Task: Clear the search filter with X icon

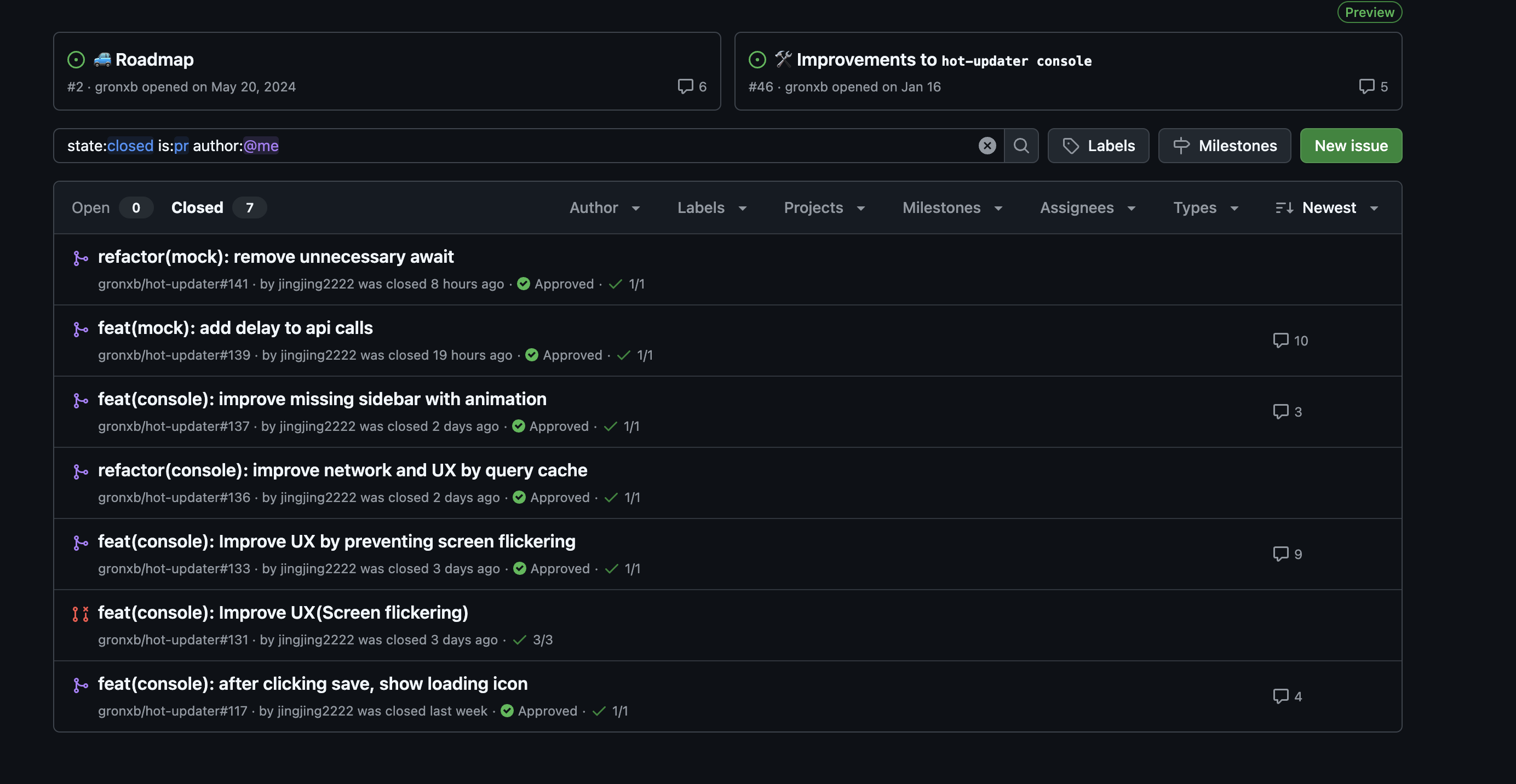Action: [x=987, y=145]
